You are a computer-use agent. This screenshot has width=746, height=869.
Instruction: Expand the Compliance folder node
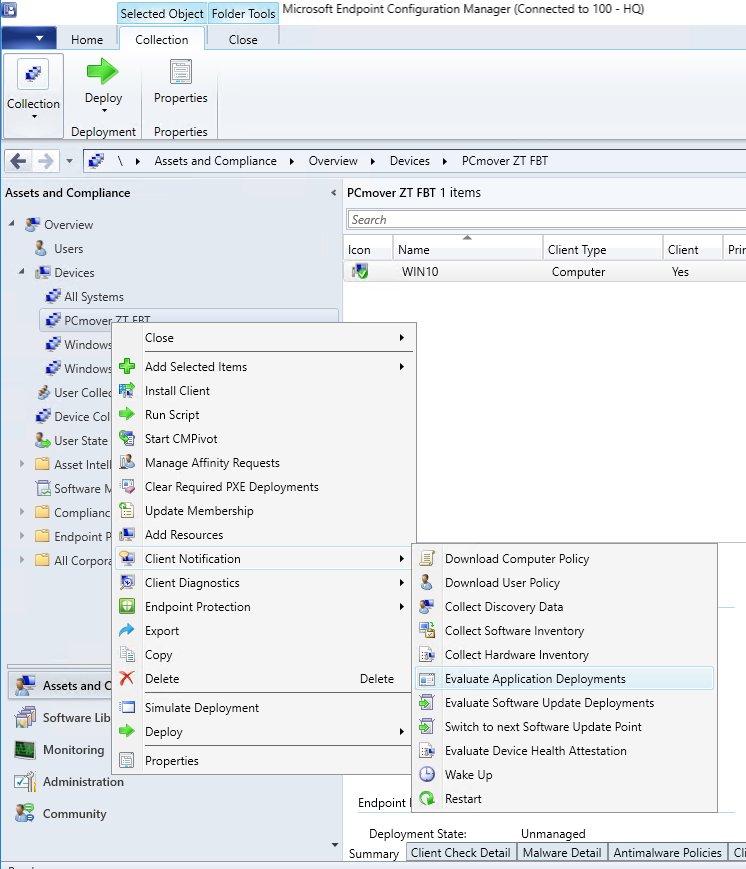[x=22, y=512]
